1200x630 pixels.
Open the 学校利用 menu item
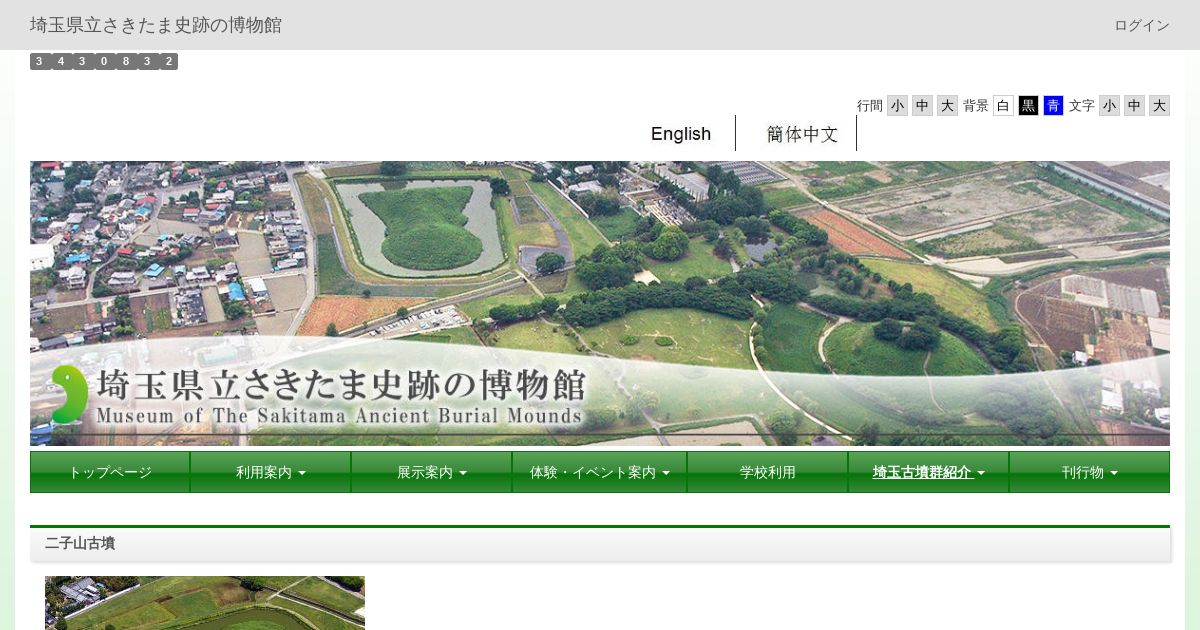(x=768, y=472)
